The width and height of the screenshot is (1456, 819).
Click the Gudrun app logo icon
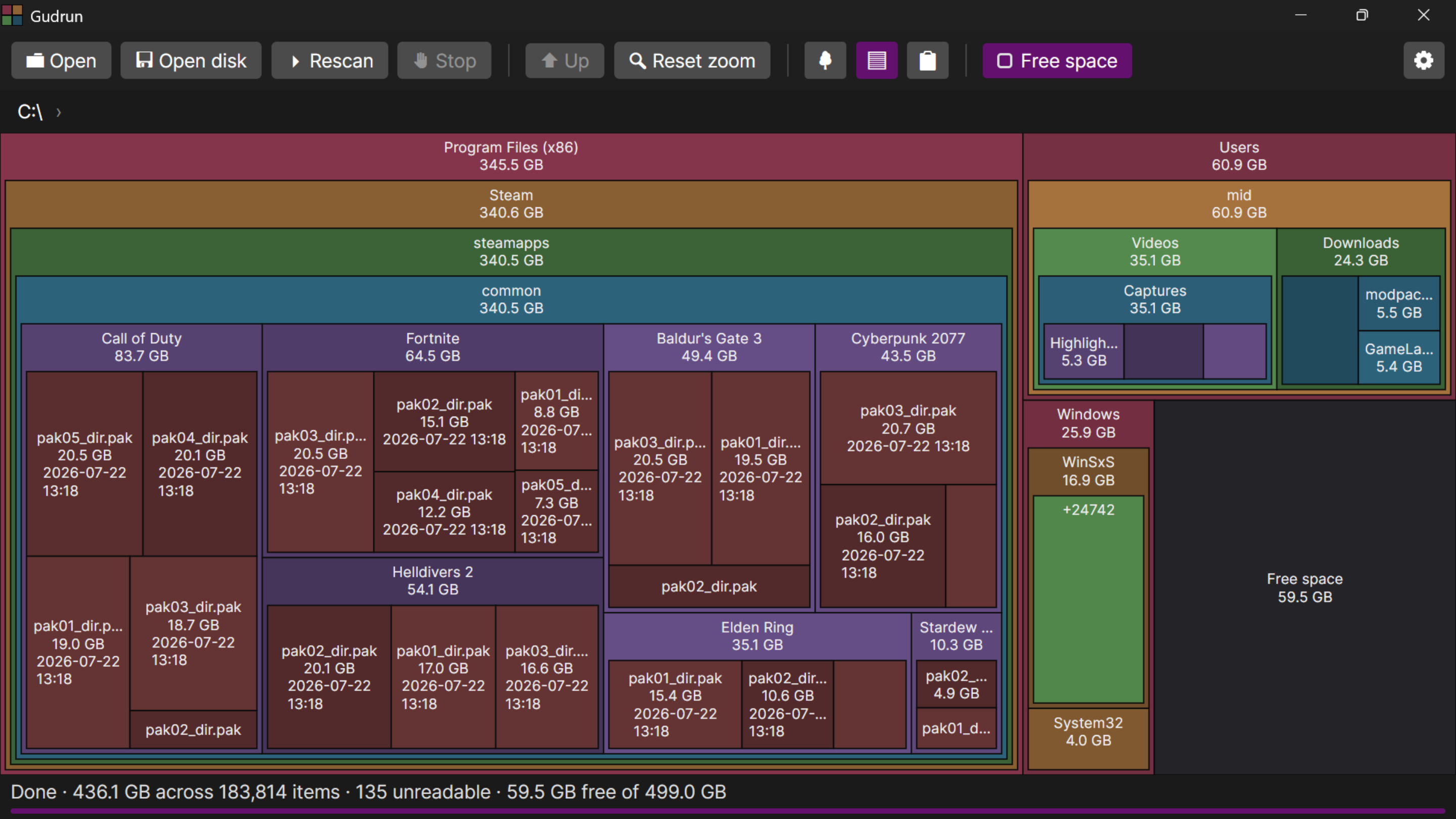(13, 15)
